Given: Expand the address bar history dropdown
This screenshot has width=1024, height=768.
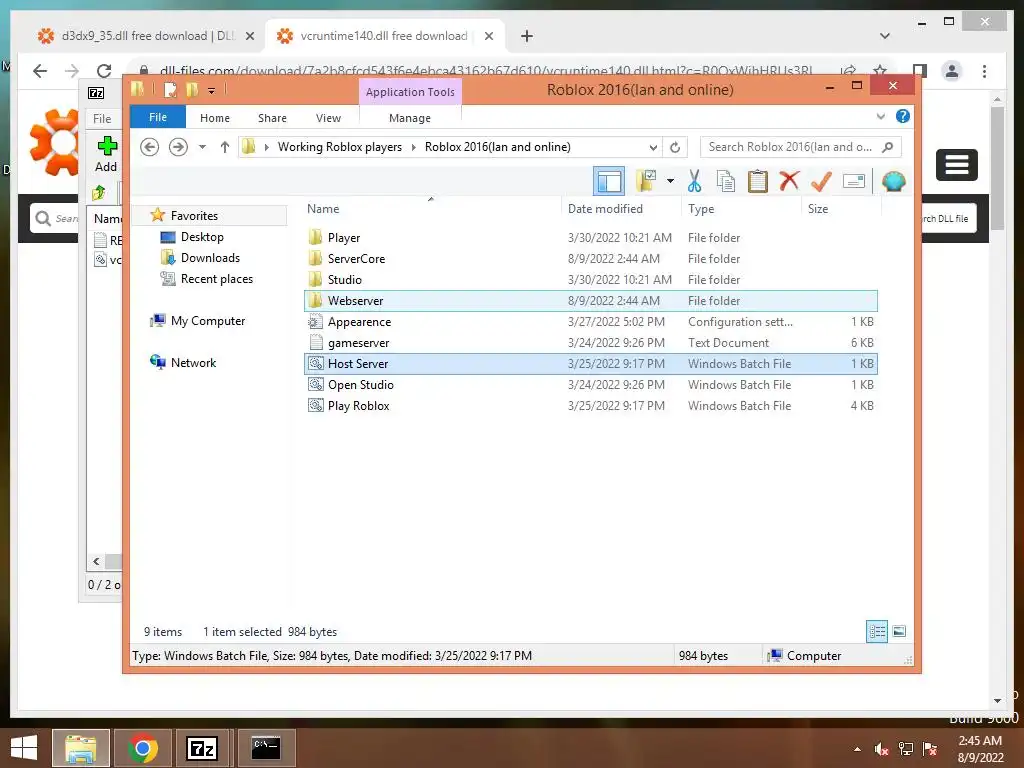Looking at the screenshot, I should pyautogui.click(x=653, y=147).
